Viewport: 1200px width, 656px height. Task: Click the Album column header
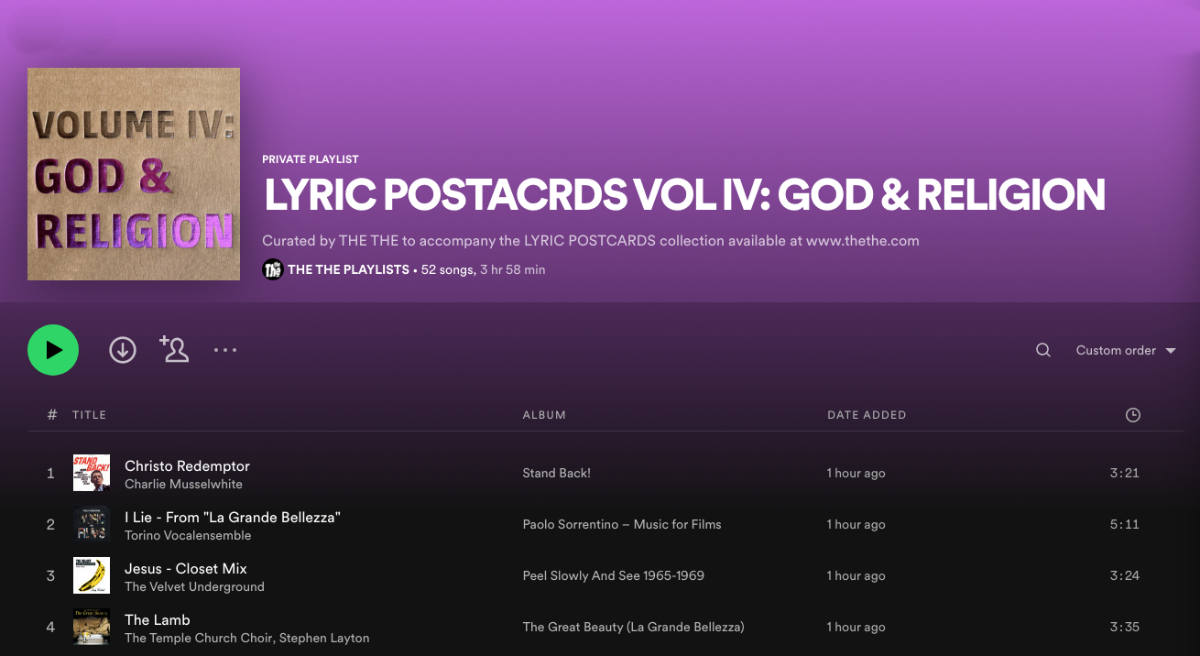pos(544,414)
